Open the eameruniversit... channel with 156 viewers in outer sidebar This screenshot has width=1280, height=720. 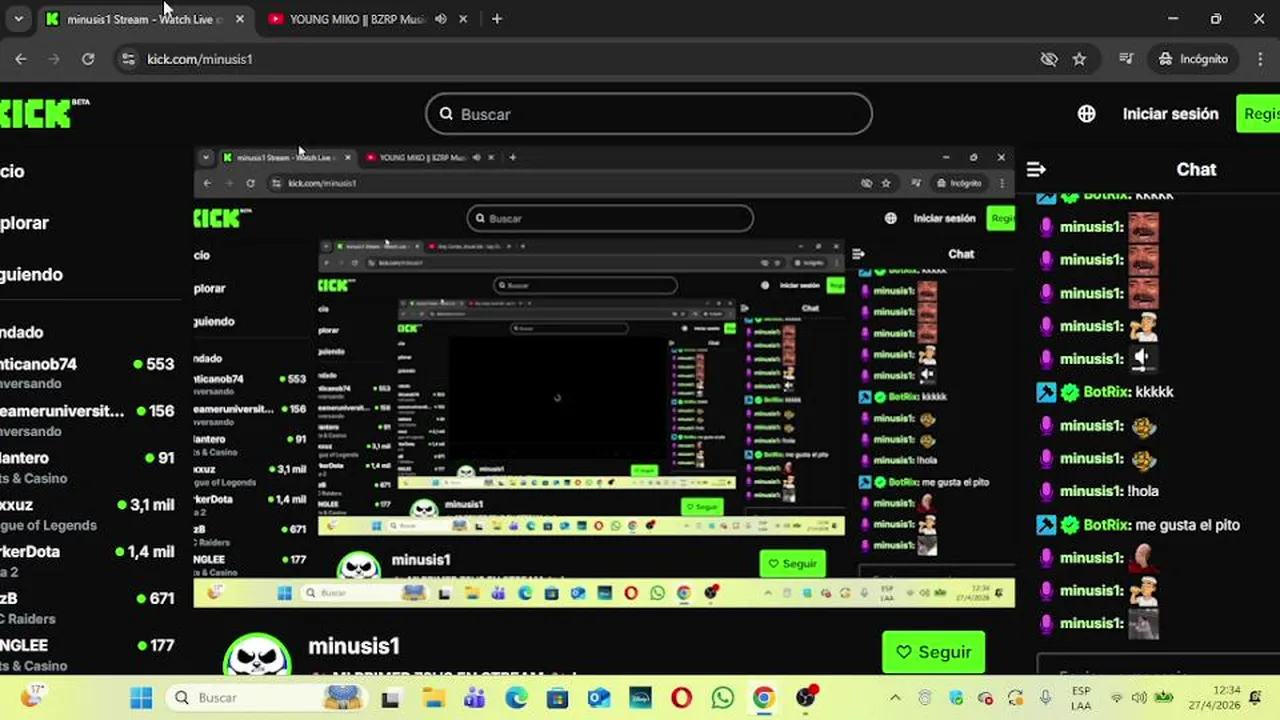(x=88, y=420)
